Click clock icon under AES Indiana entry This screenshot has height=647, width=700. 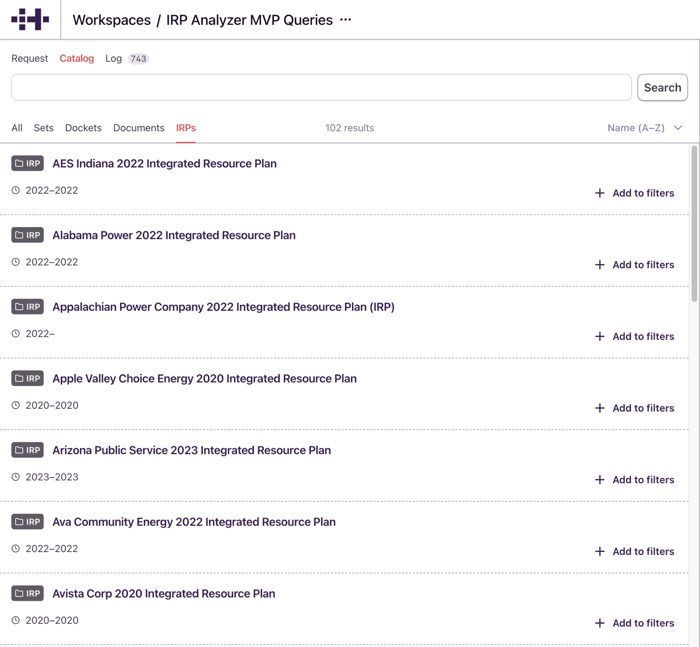16,190
